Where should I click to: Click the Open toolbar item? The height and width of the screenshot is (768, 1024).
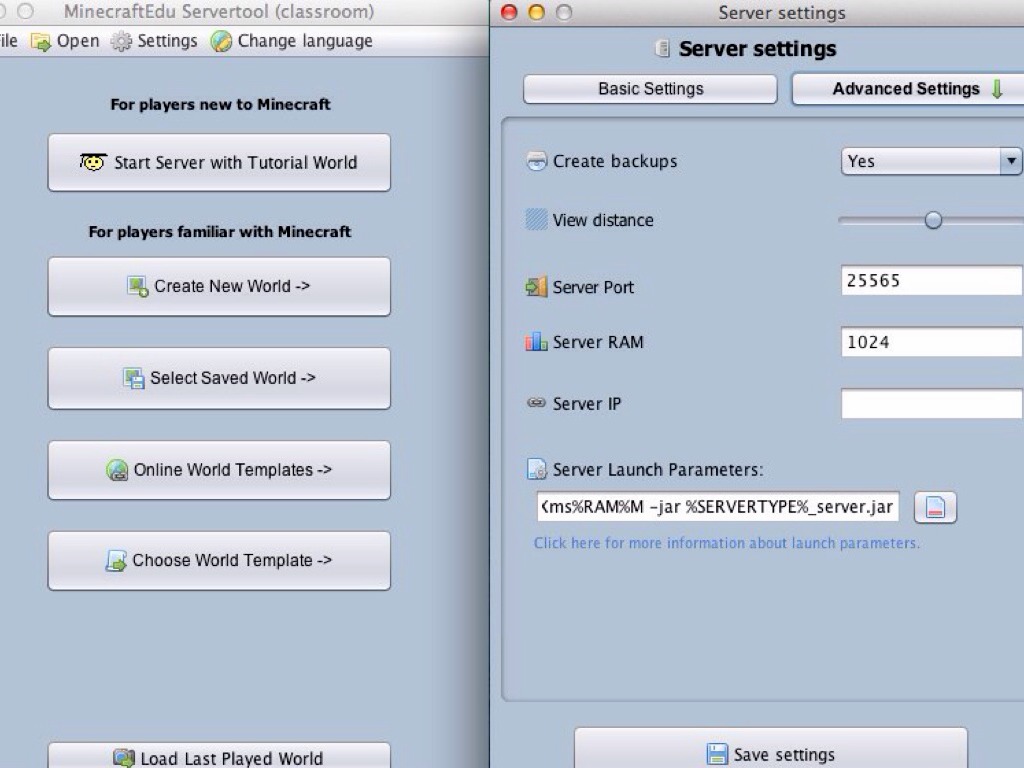[x=66, y=41]
